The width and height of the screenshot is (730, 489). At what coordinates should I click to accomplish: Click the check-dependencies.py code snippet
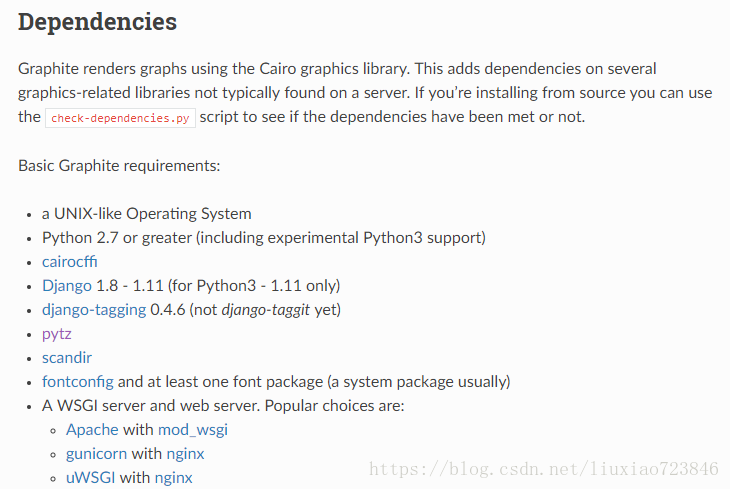pos(120,118)
